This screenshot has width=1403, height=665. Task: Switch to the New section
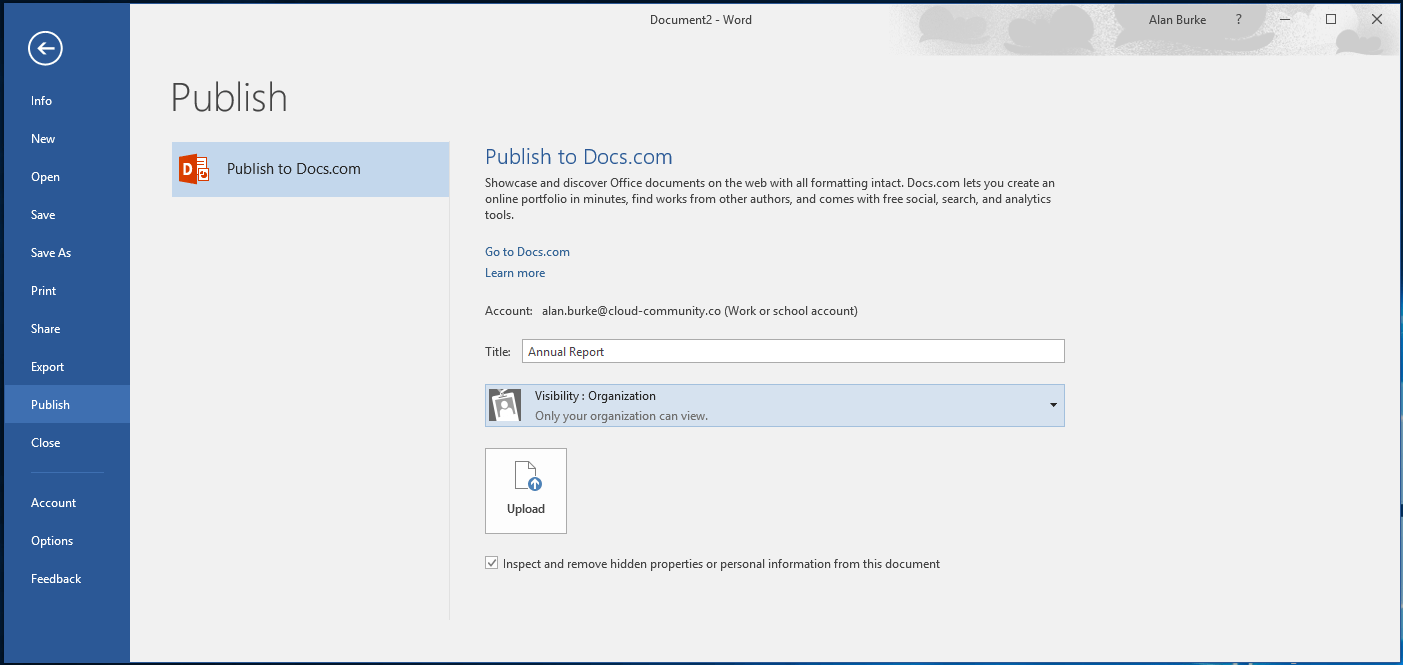click(x=43, y=138)
